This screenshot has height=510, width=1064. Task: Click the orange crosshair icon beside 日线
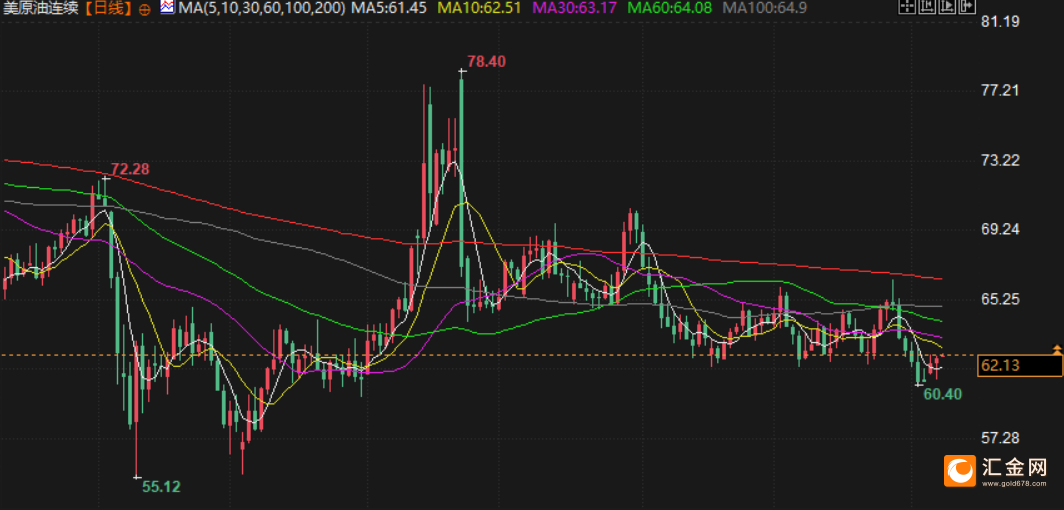click(x=144, y=9)
